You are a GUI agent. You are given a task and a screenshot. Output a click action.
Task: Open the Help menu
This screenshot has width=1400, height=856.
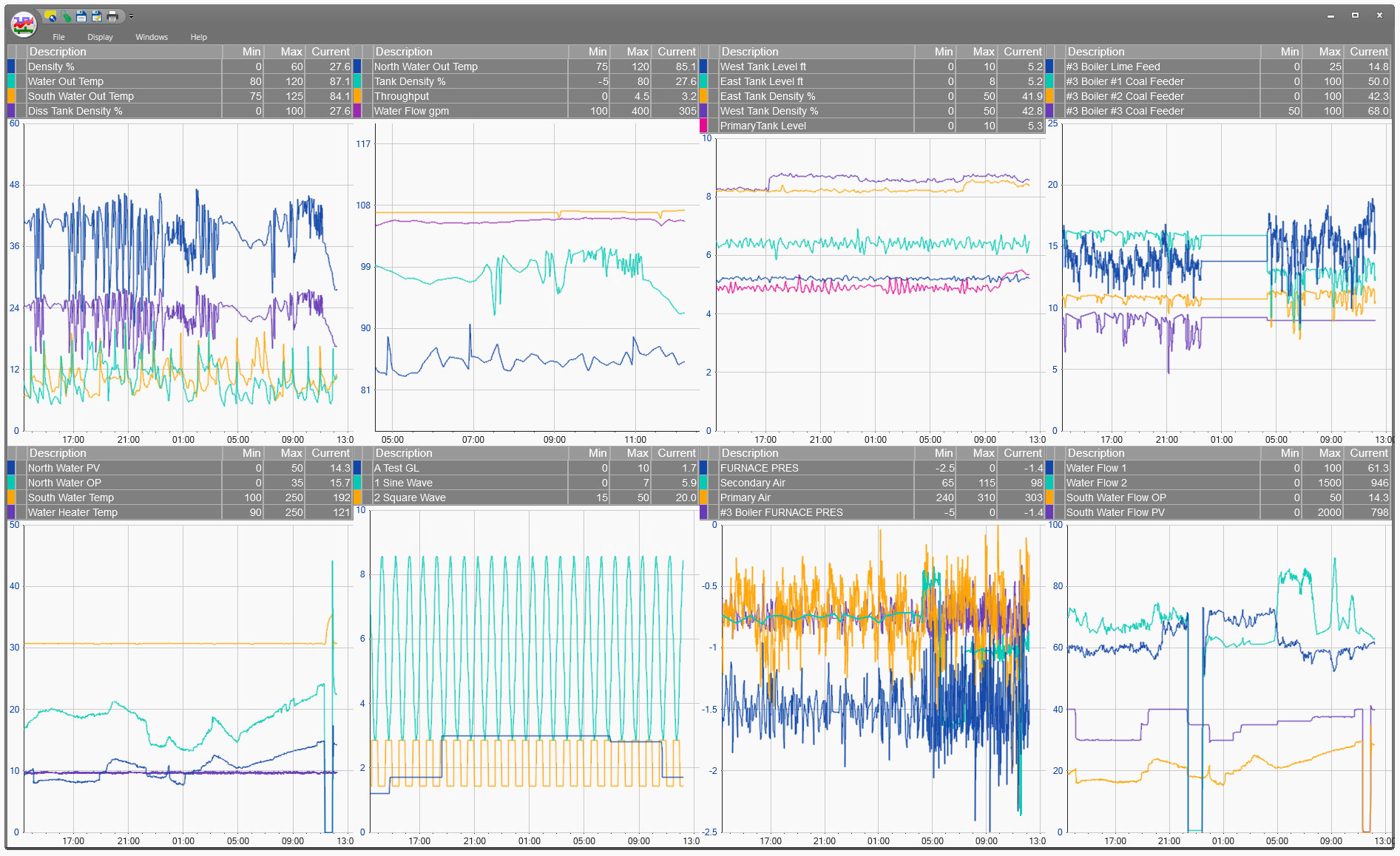(198, 37)
